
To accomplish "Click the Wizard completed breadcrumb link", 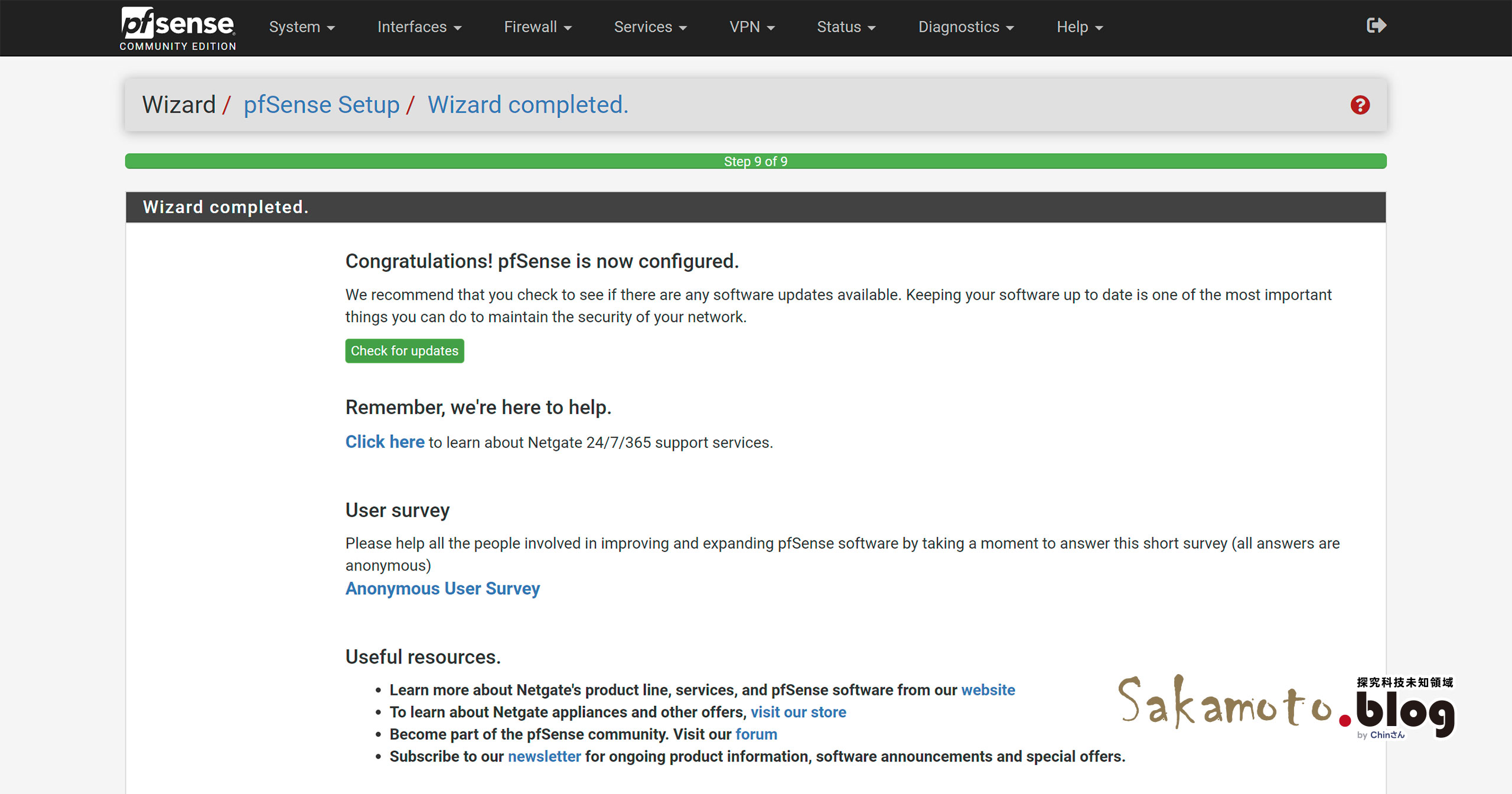I will pyautogui.click(x=527, y=105).
